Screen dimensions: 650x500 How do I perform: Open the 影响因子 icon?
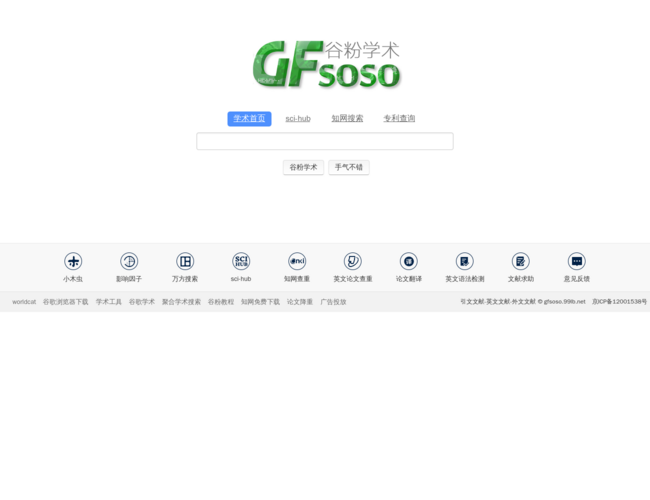(129, 261)
